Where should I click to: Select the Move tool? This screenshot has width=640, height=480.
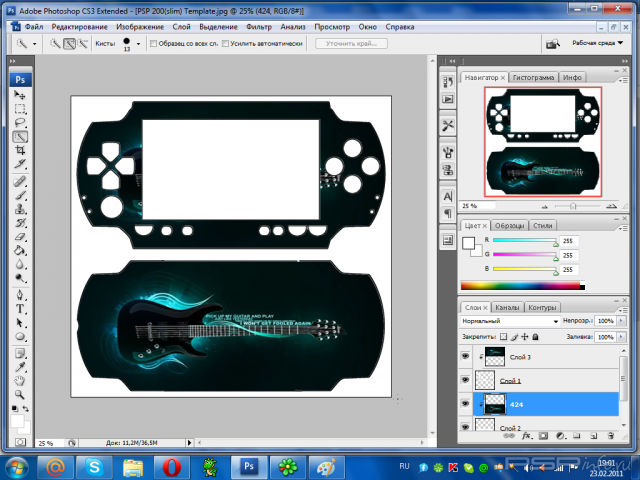pyautogui.click(x=20, y=94)
